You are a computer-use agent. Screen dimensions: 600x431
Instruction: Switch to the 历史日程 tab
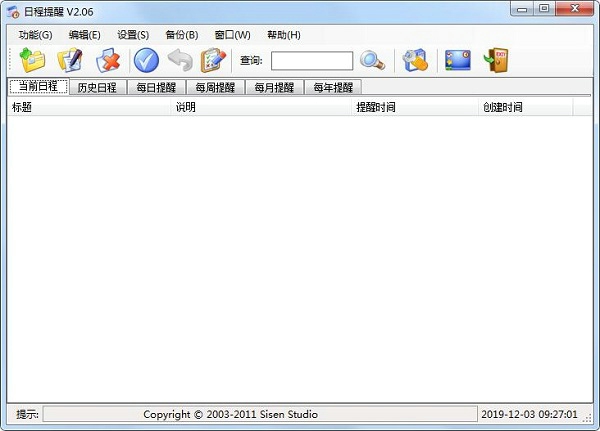point(97,87)
